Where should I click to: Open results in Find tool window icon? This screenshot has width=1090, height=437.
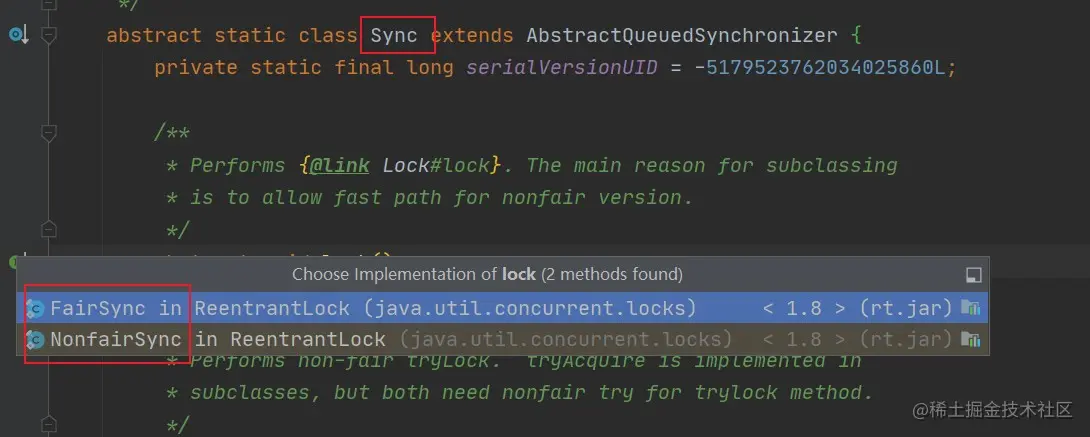(x=974, y=274)
